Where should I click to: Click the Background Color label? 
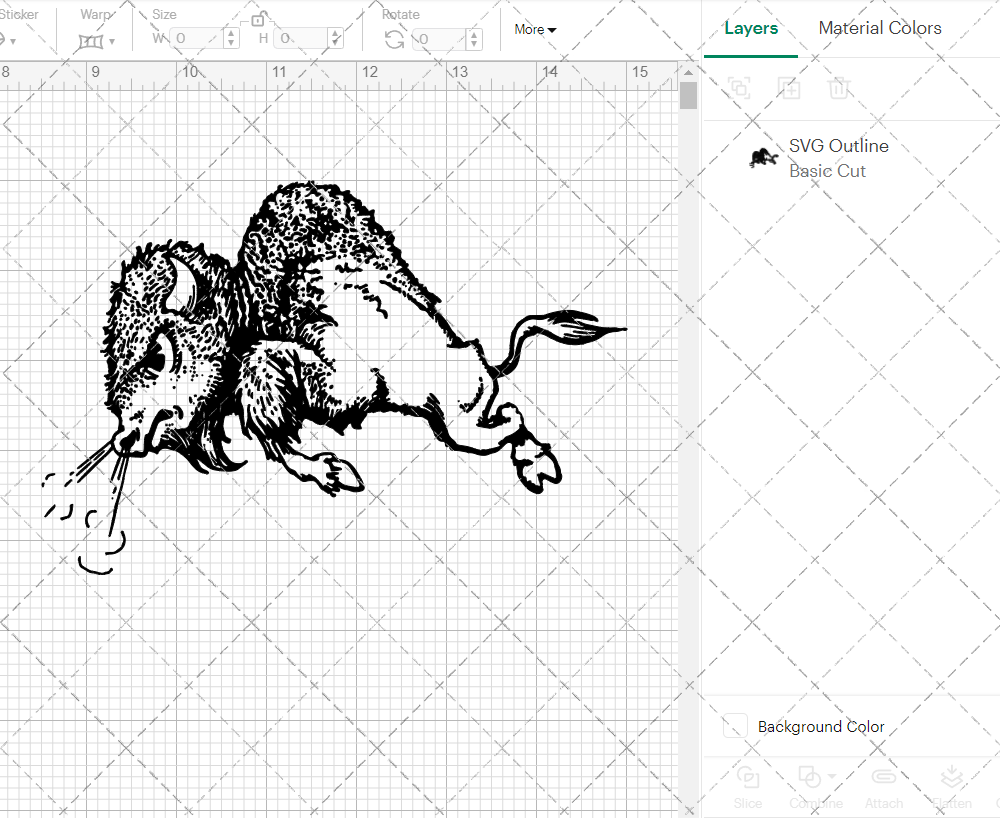click(821, 727)
